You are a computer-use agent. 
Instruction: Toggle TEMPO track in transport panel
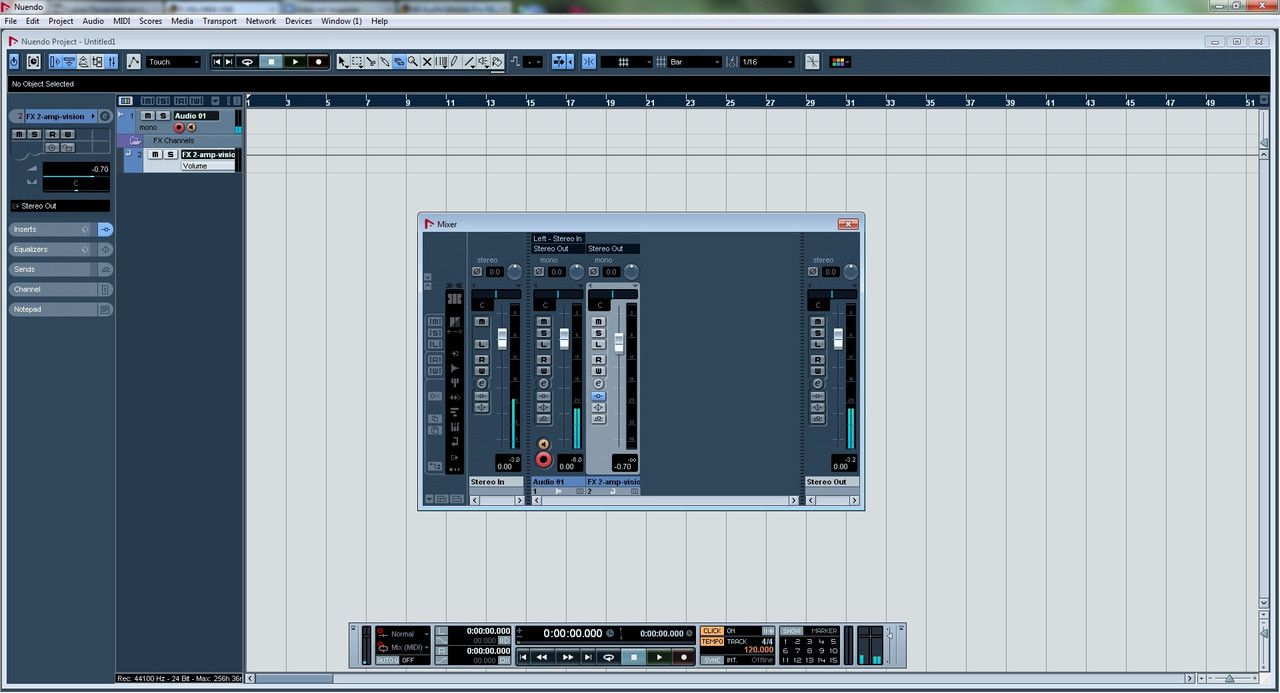click(712, 641)
